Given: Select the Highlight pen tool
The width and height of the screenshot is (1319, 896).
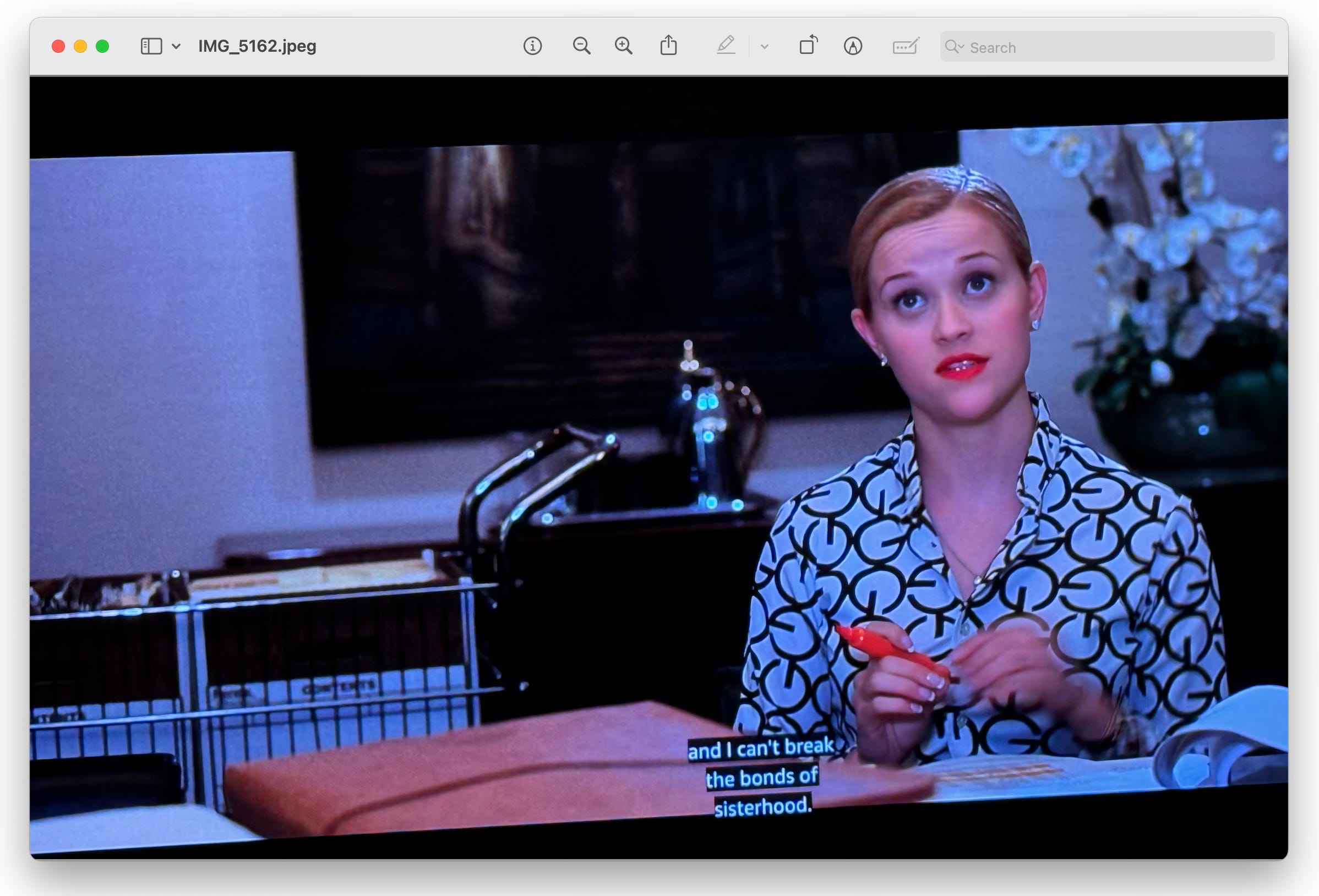Looking at the screenshot, I should (726, 45).
